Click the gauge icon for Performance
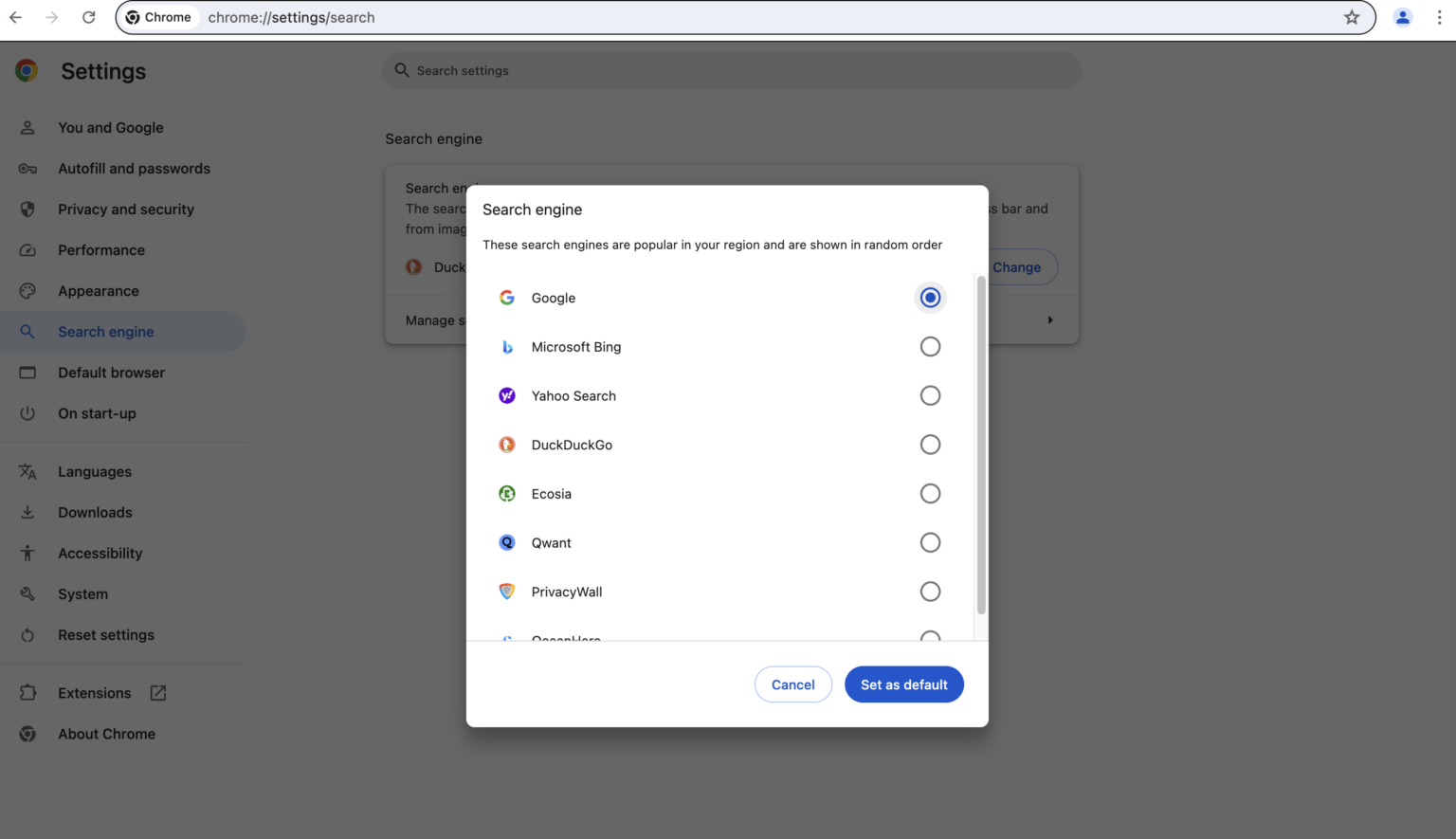The height and width of the screenshot is (839, 1456). pos(27,250)
